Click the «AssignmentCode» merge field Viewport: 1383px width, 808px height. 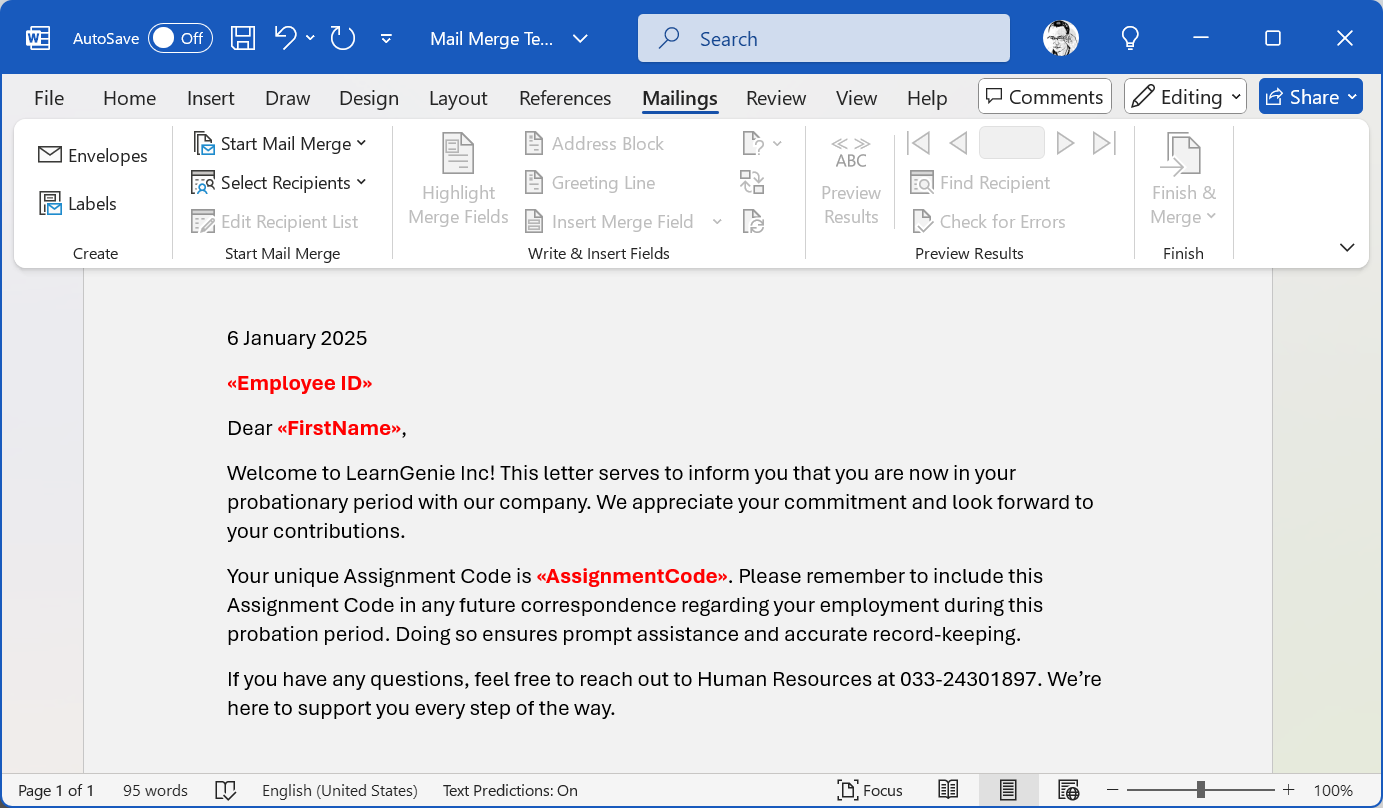(x=632, y=576)
